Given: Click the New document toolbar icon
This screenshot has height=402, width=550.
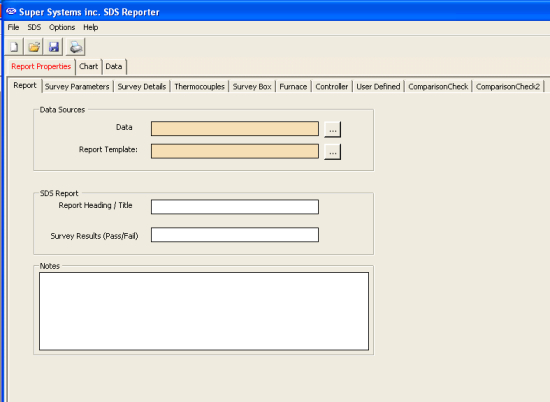Looking at the screenshot, I should tap(14, 47).
